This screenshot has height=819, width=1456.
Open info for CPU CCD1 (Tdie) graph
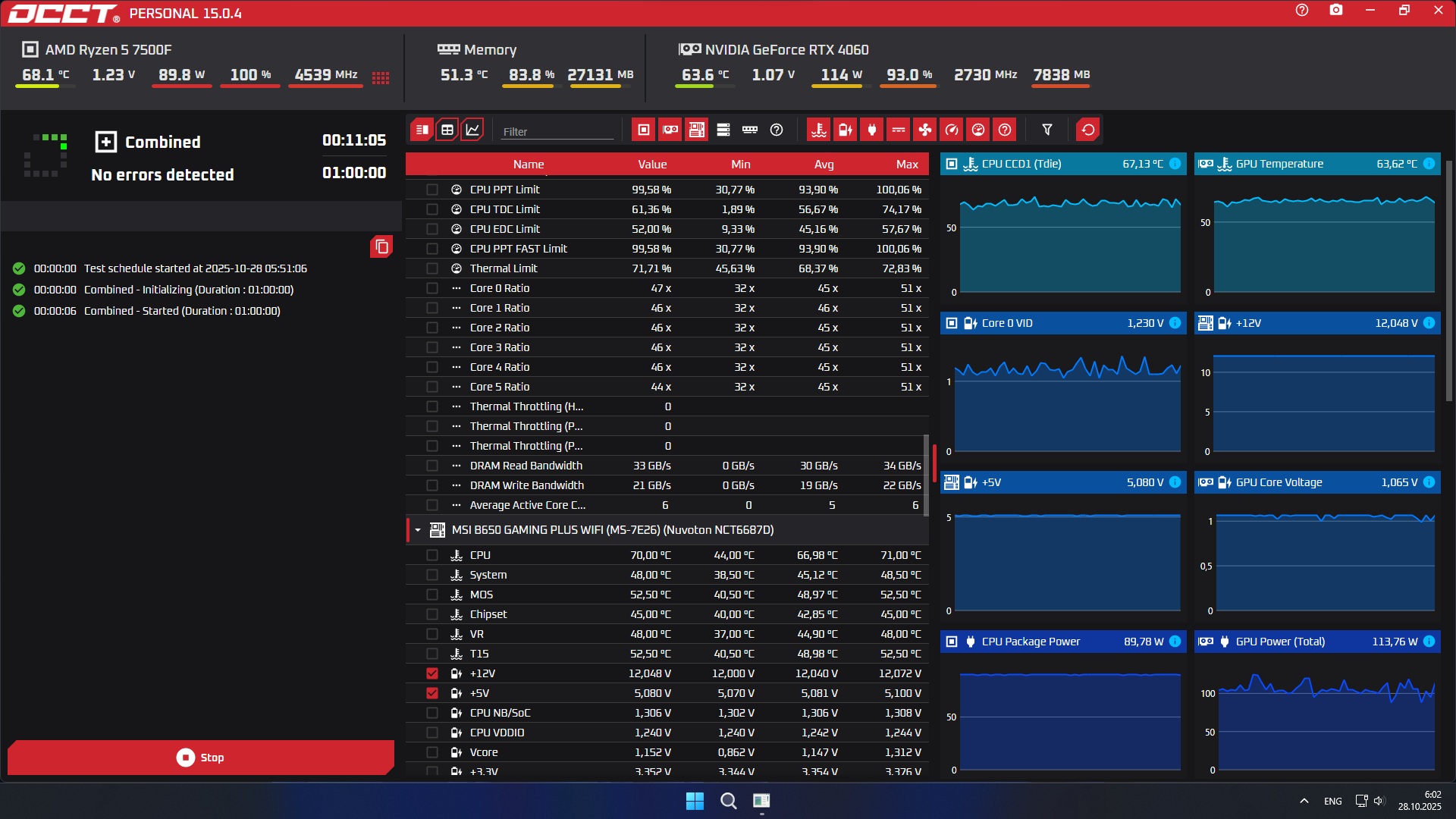pos(1175,164)
